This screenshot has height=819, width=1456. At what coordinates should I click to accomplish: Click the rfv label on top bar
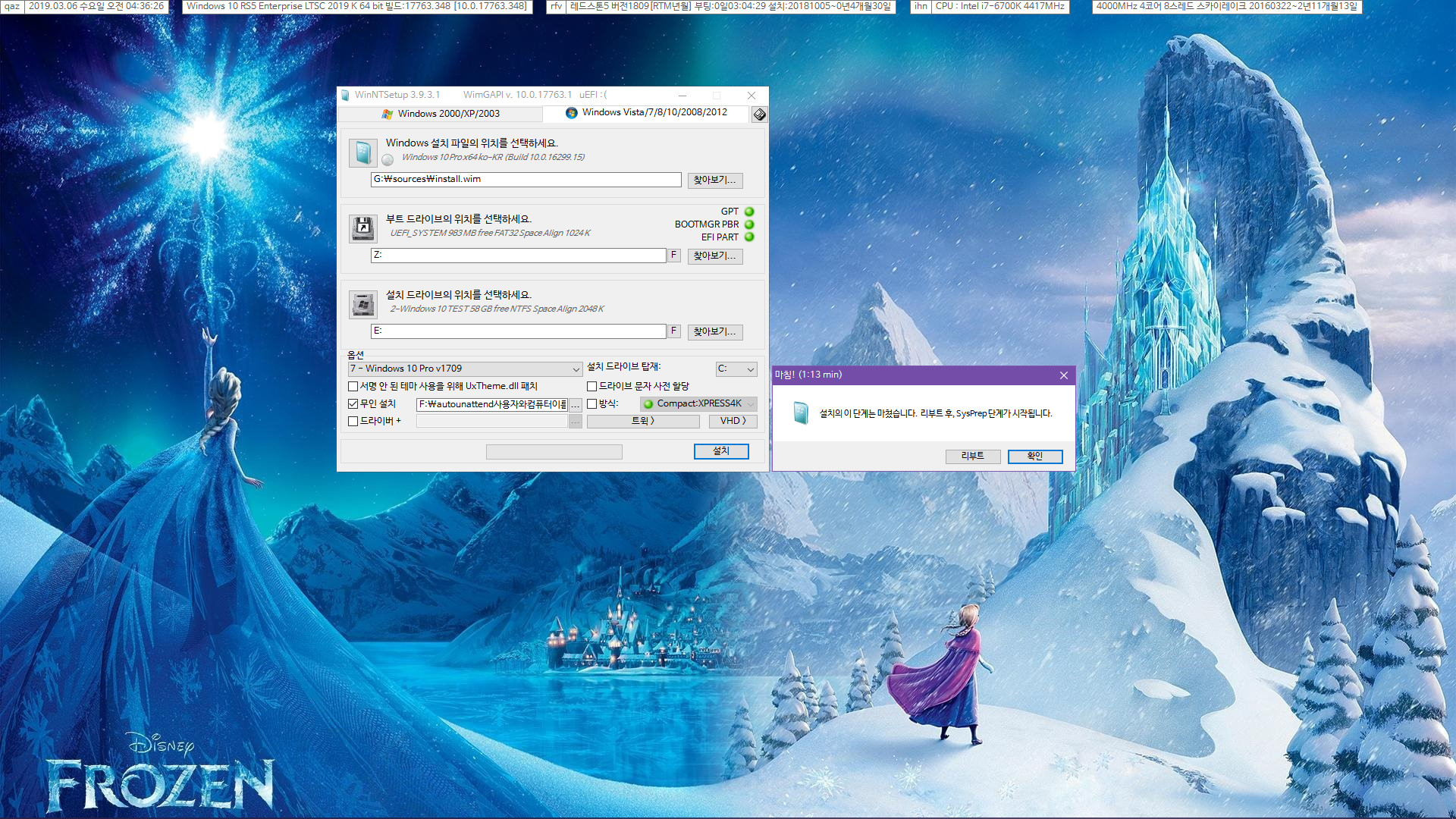(x=556, y=6)
